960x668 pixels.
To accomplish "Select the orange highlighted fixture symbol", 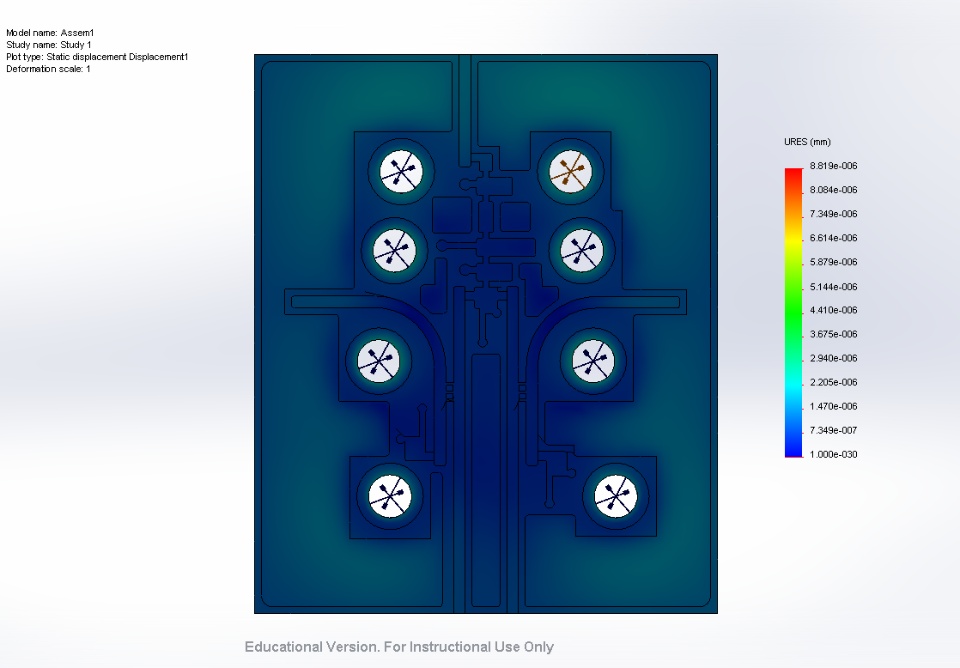I will tap(571, 171).
